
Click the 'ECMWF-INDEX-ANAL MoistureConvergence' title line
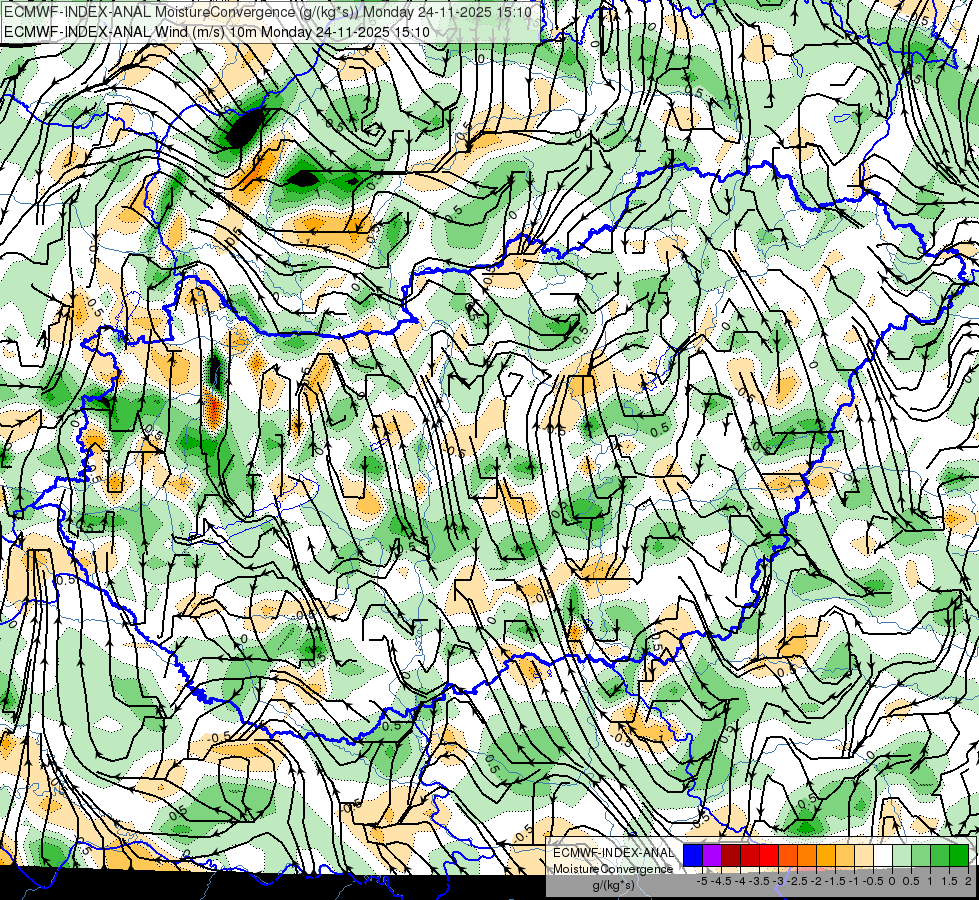(267, 12)
